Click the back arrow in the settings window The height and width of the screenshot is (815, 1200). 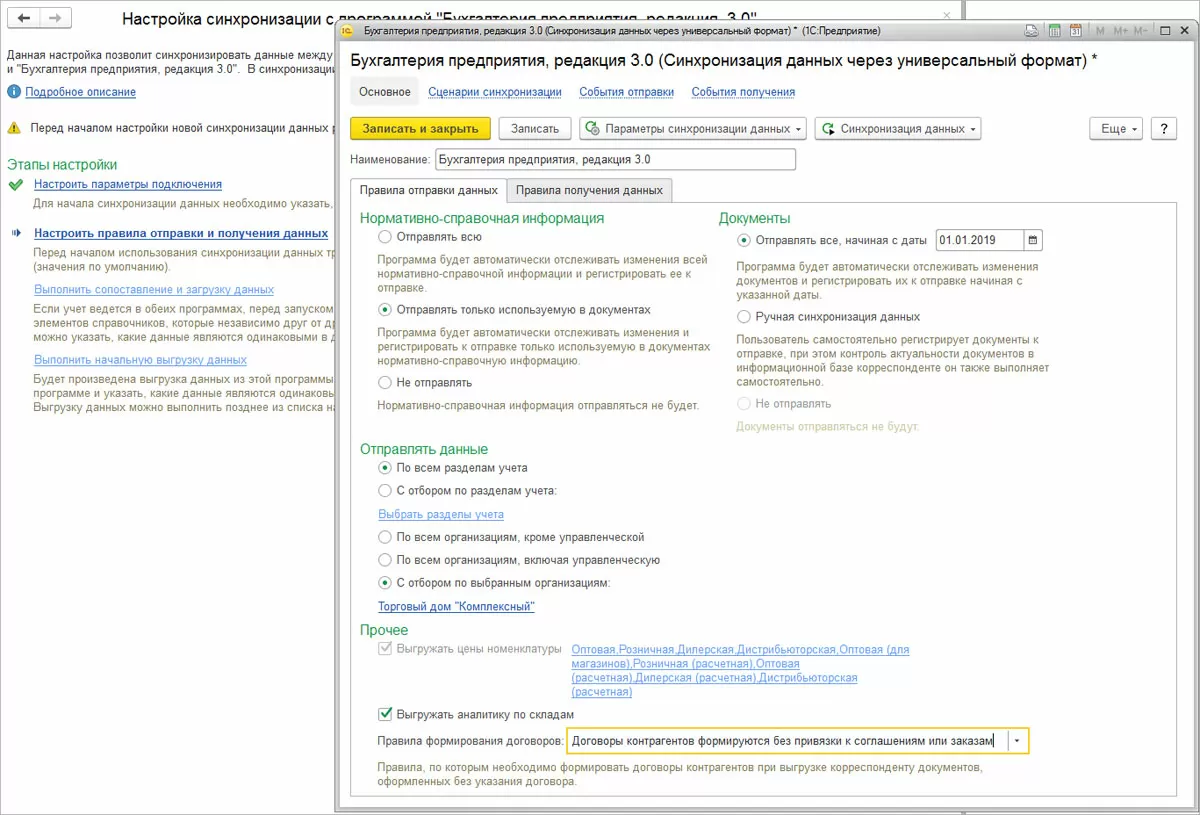click(24, 19)
